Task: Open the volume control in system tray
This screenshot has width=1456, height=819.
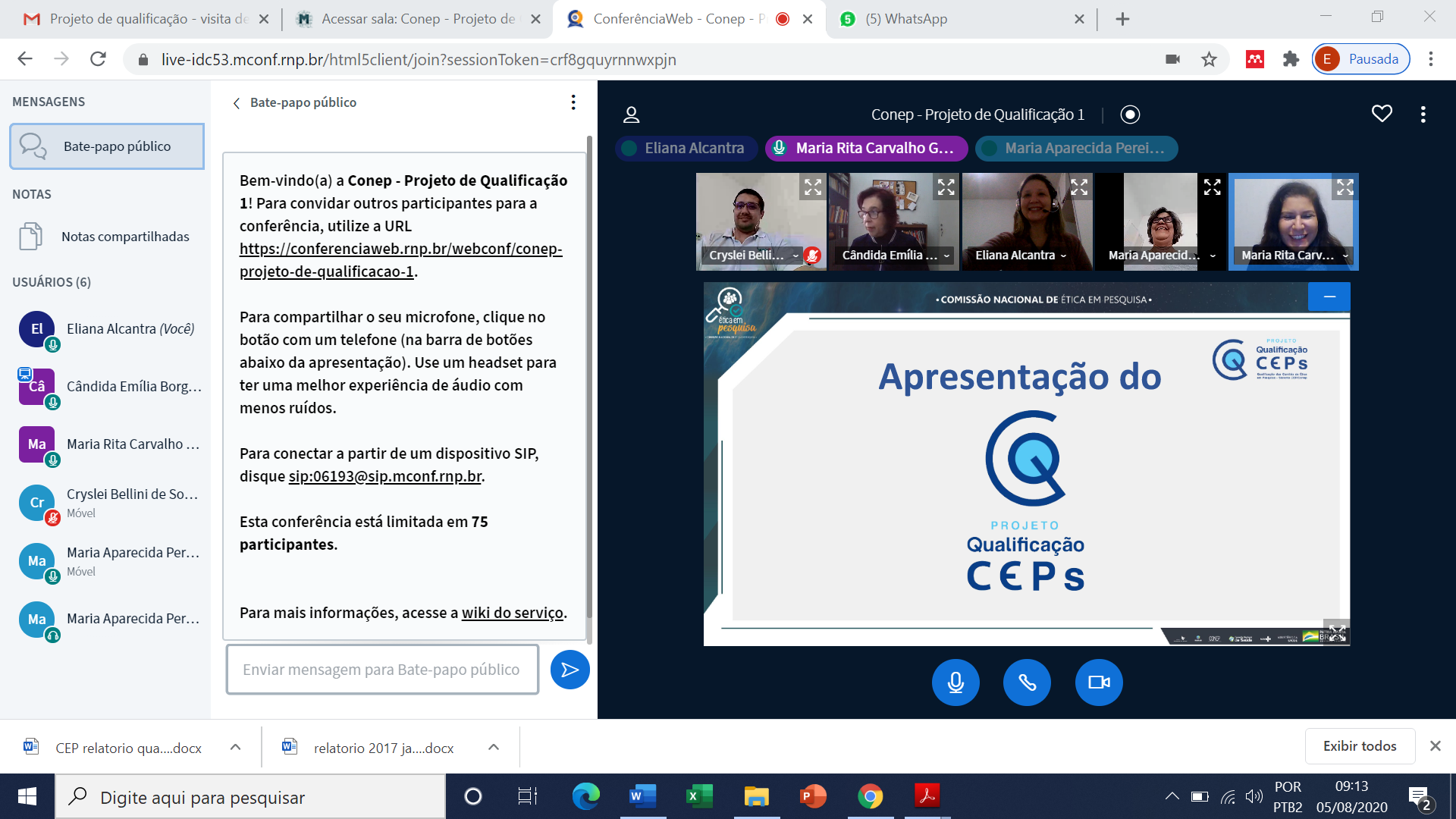Action: click(x=1254, y=796)
